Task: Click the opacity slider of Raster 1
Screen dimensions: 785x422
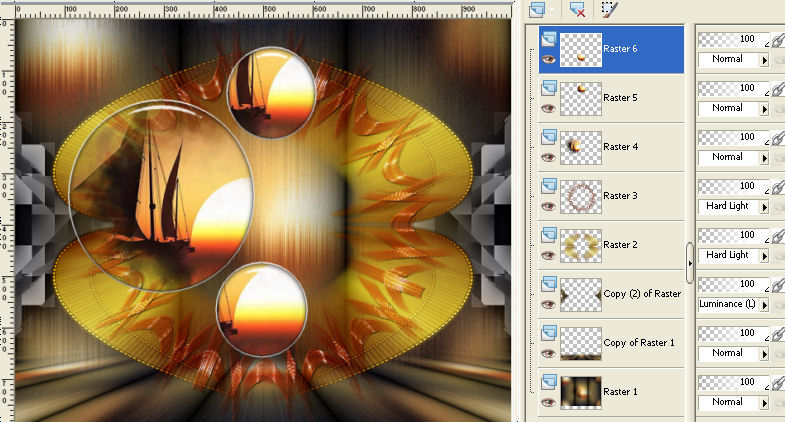Action: (x=733, y=382)
